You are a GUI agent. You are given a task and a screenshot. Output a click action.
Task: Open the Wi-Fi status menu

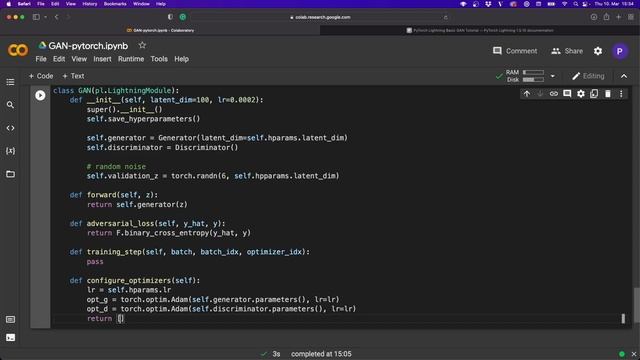click(564, 4)
